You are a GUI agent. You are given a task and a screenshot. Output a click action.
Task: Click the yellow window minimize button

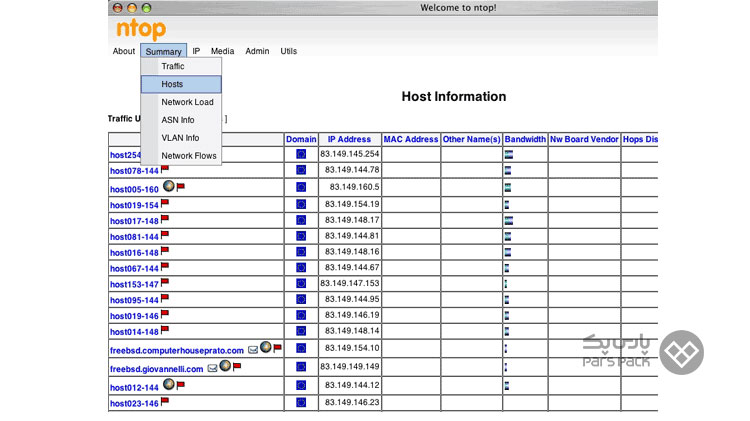pos(132,8)
